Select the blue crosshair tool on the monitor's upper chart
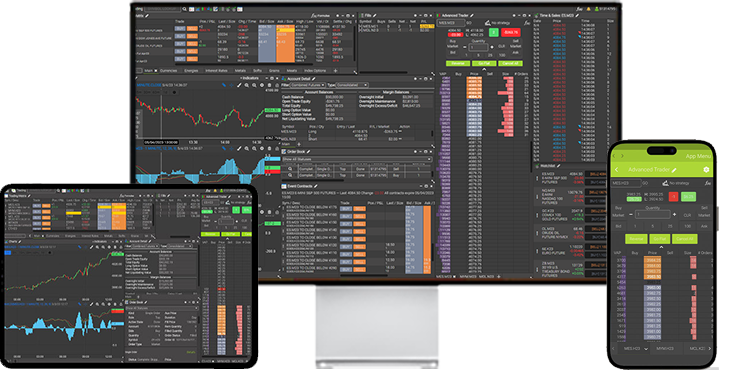Image resolution: width=731 pixels, height=371 pixels. [x=231, y=85]
